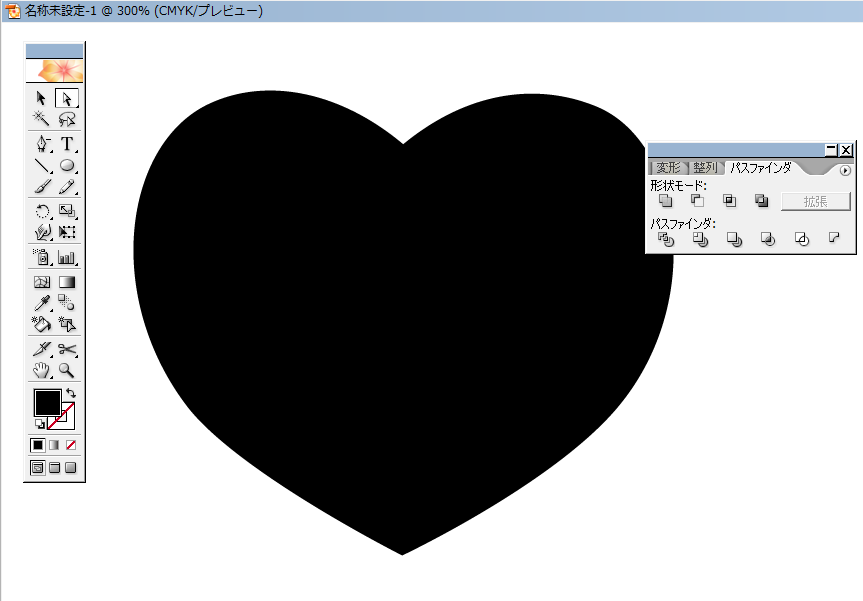Click the 拡張 (Expand) button
The width and height of the screenshot is (863, 601).
817,200
